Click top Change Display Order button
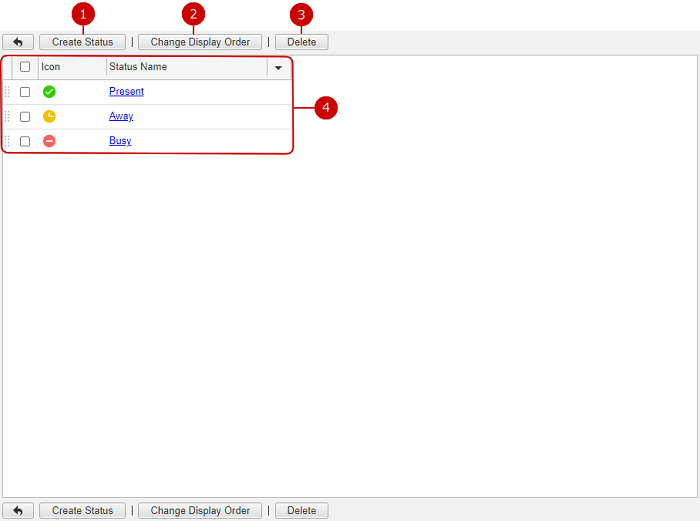700x521 pixels. [x=200, y=43]
